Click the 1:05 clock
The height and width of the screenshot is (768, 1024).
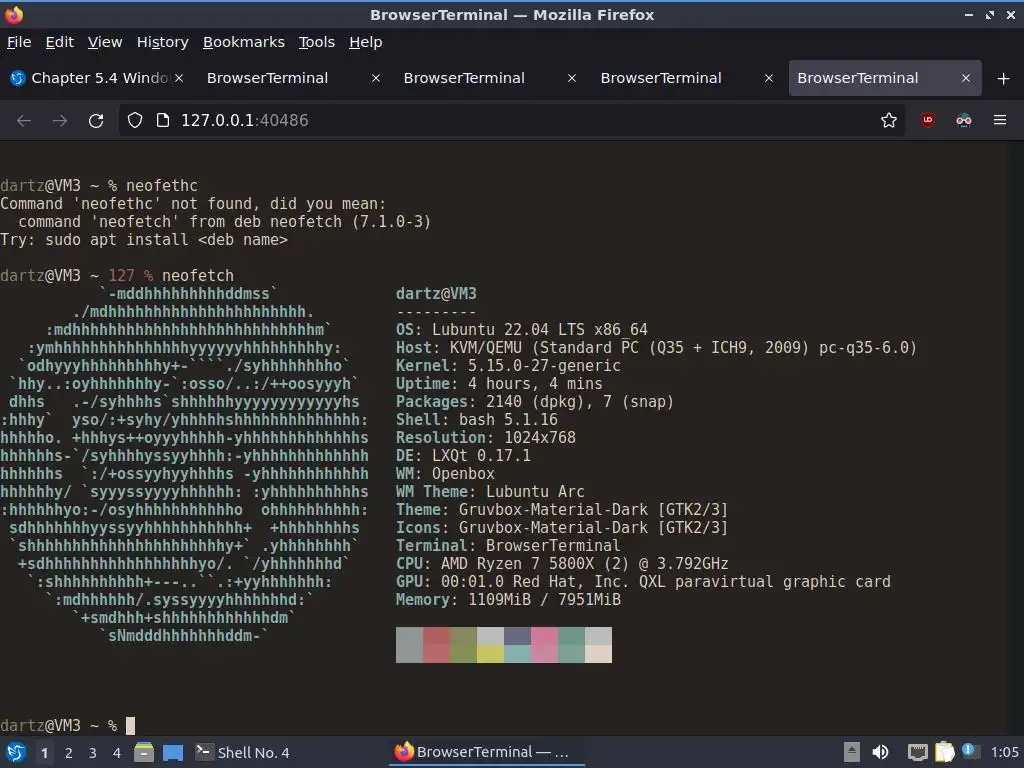click(x=1004, y=752)
